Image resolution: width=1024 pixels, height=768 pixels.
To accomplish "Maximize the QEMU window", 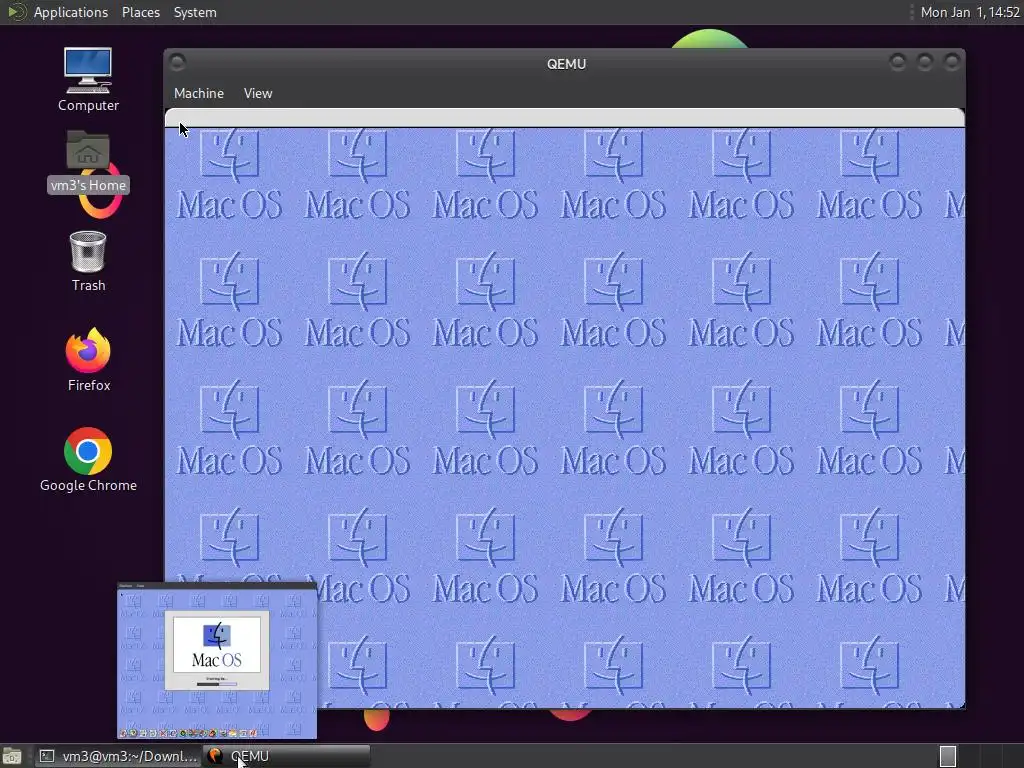I will click(x=925, y=62).
